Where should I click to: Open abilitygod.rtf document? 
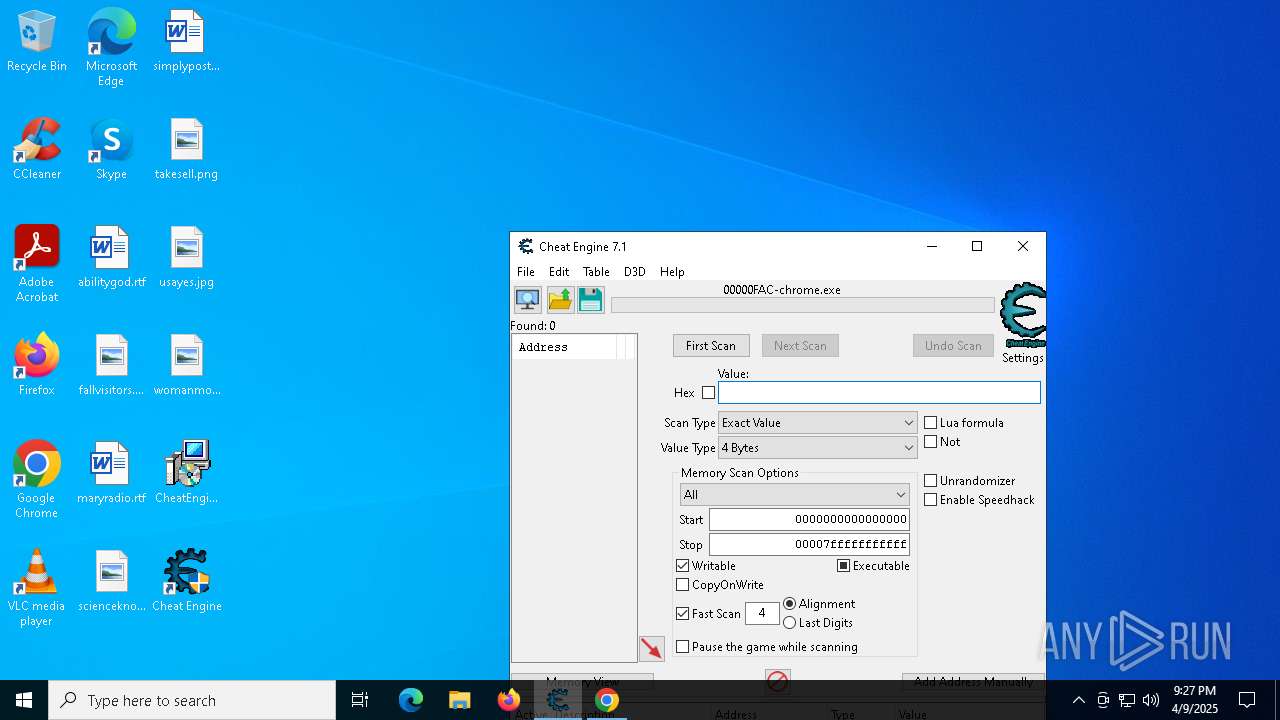coord(111,257)
